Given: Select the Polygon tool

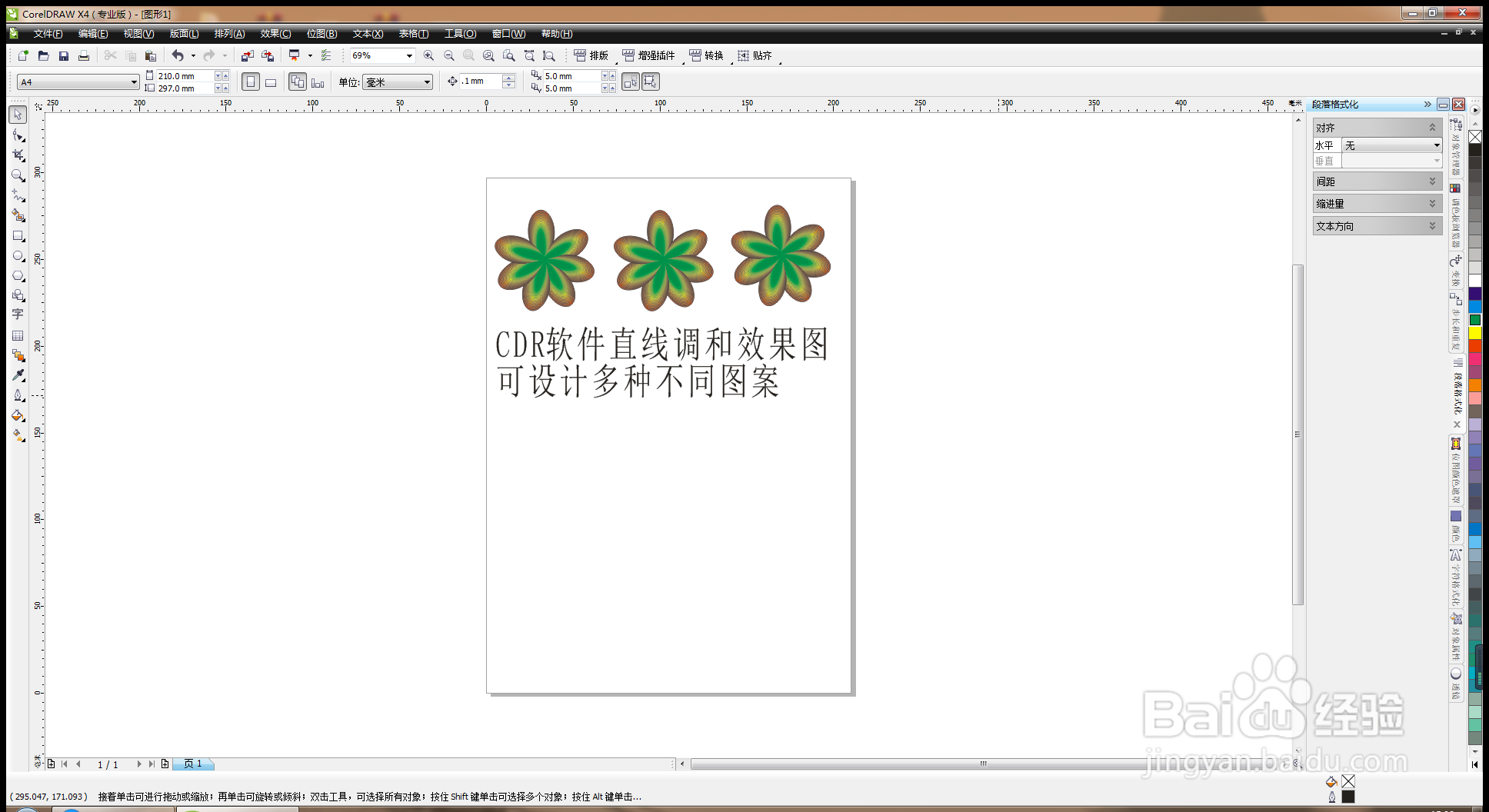Looking at the screenshot, I should [18, 276].
